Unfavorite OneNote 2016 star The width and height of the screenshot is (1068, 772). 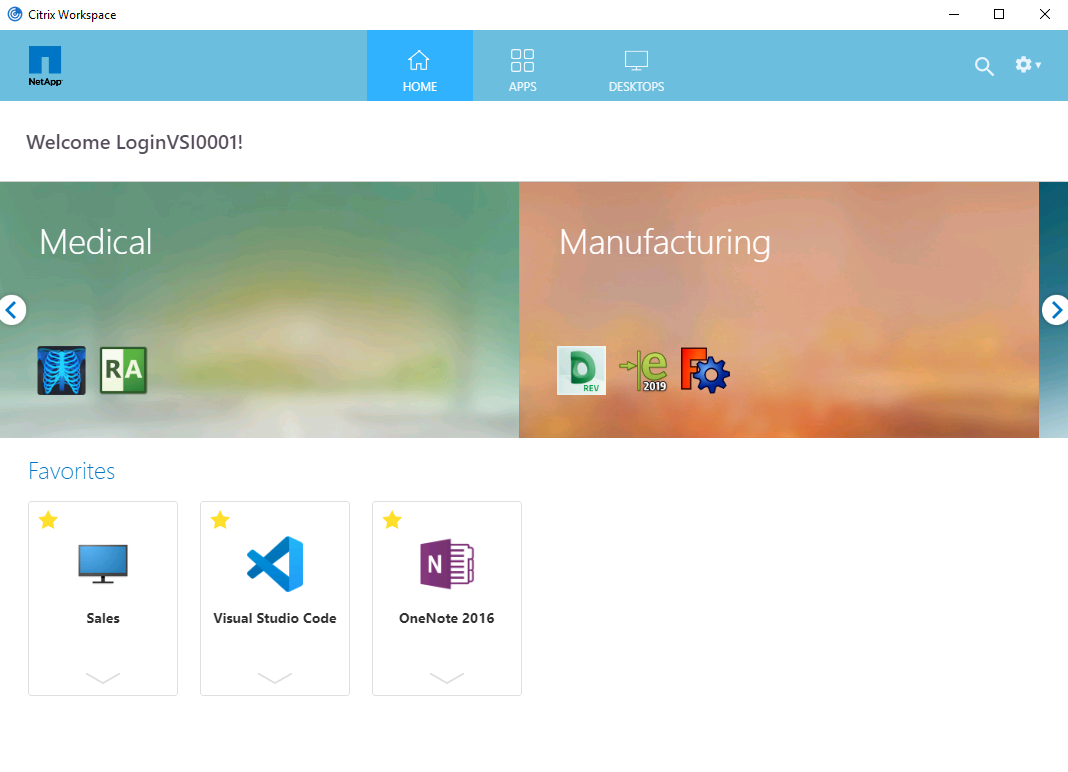coord(392,521)
